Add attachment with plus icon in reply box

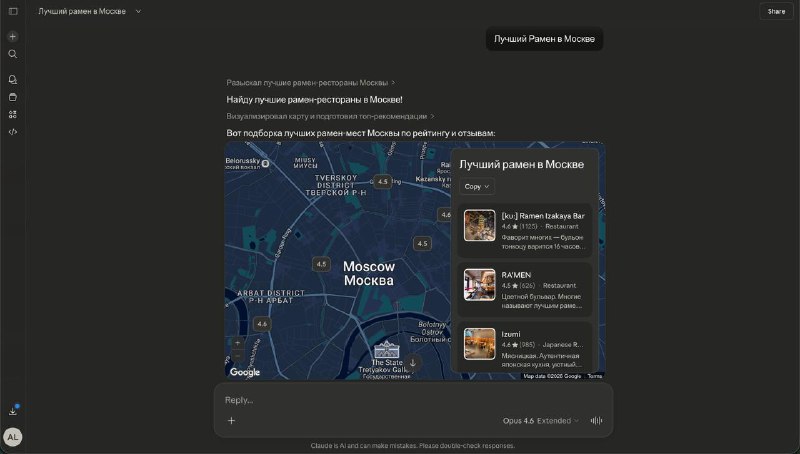(231, 421)
